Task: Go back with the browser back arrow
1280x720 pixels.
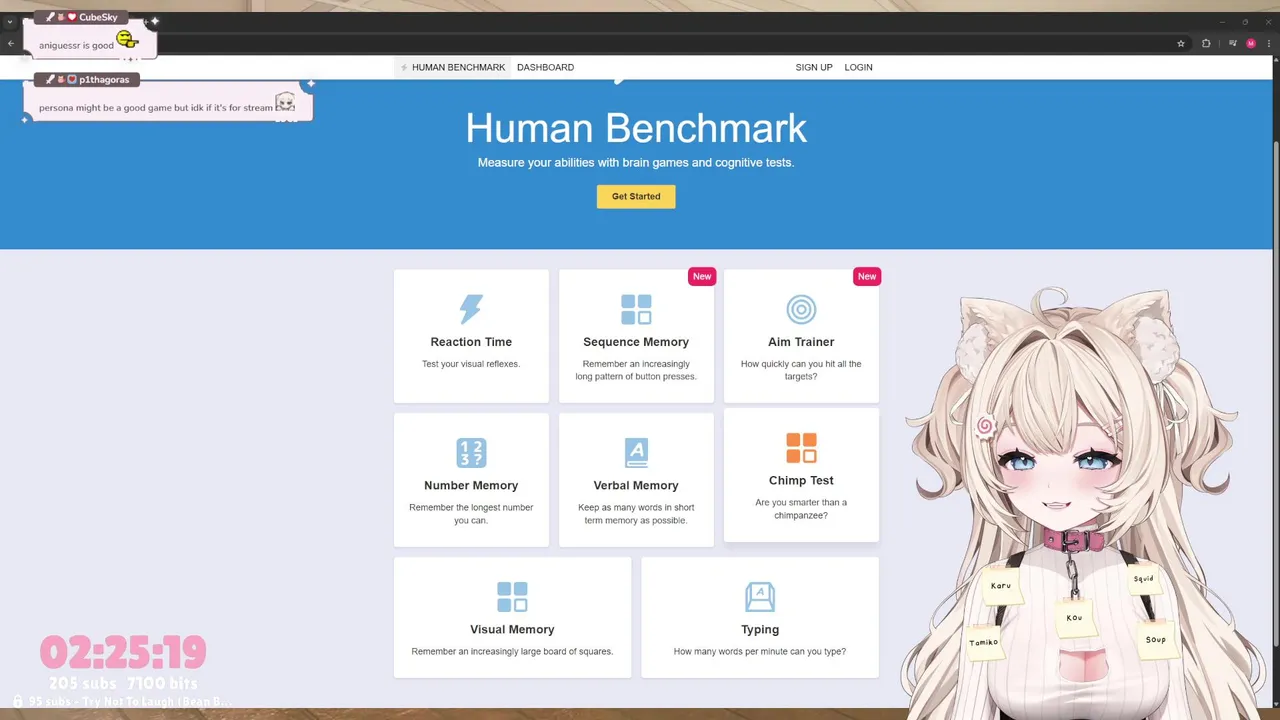Action: 11,43
